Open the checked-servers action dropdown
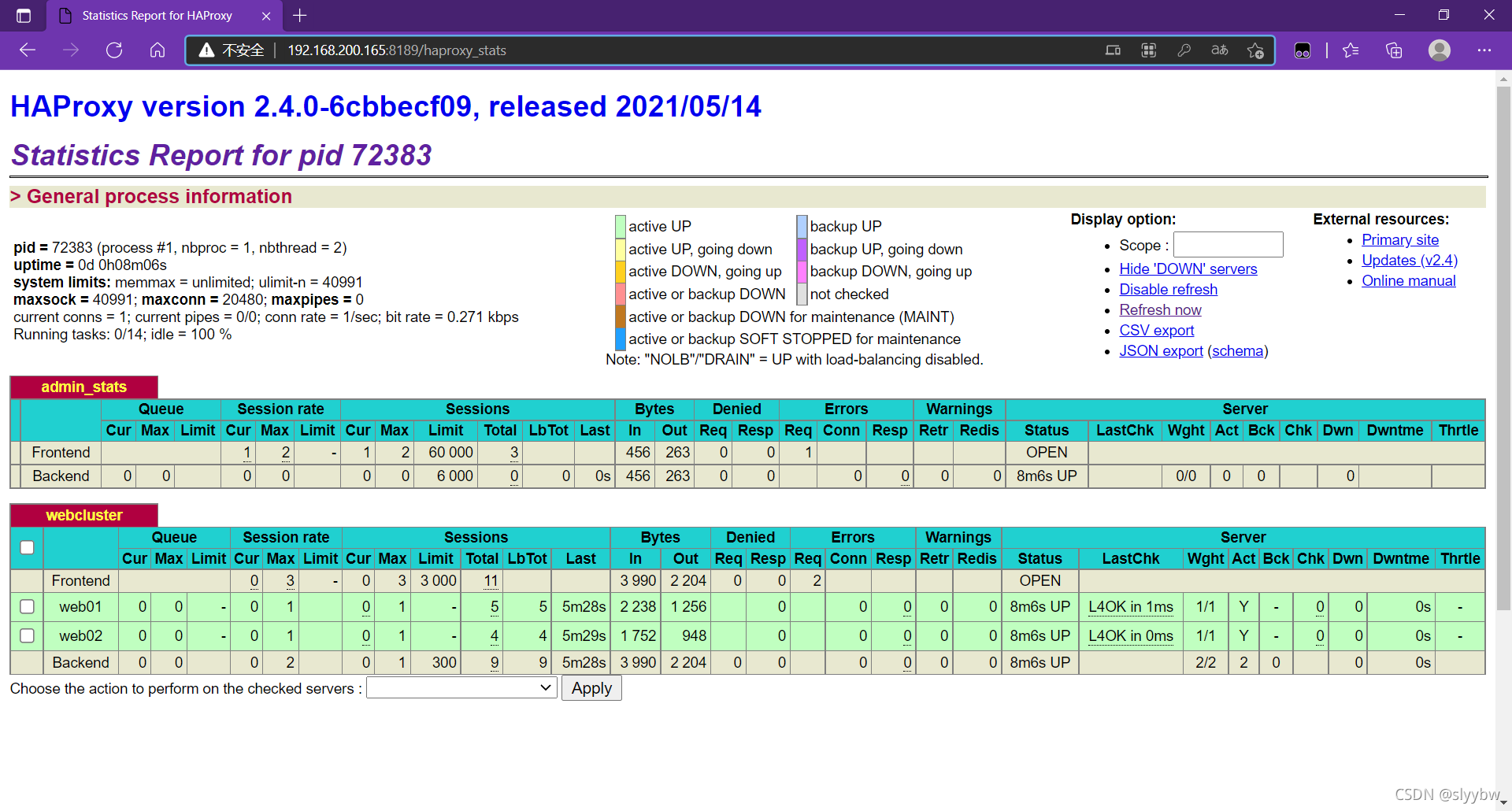The width and height of the screenshot is (1512, 811). click(x=461, y=688)
